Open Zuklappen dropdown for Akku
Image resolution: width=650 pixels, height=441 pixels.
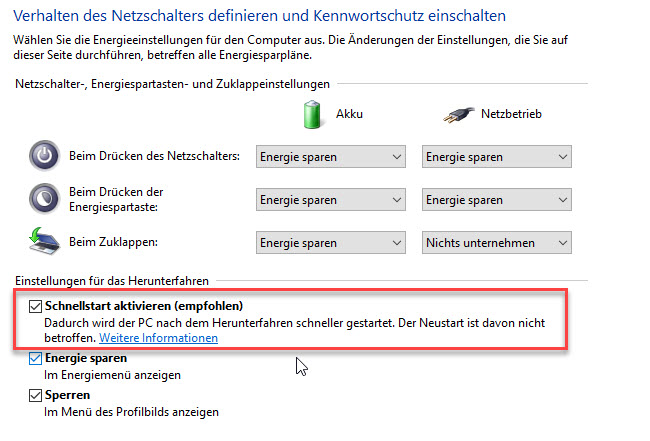[331, 242]
